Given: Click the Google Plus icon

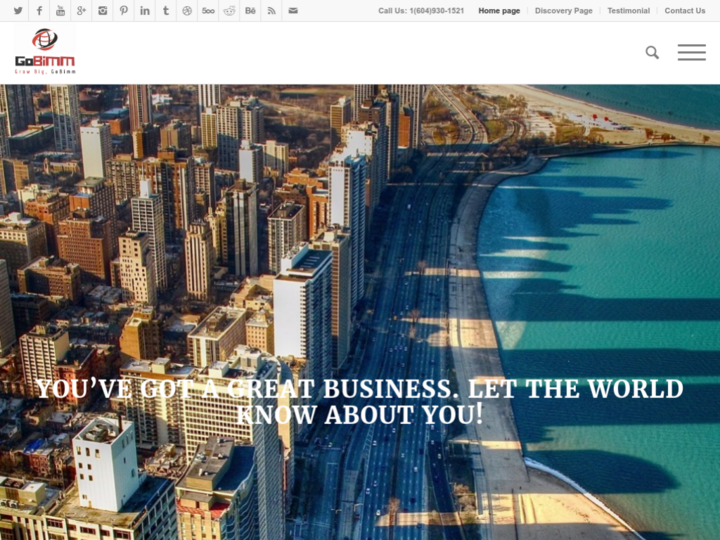Looking at the screenshot, I should [x=82, y=11].
